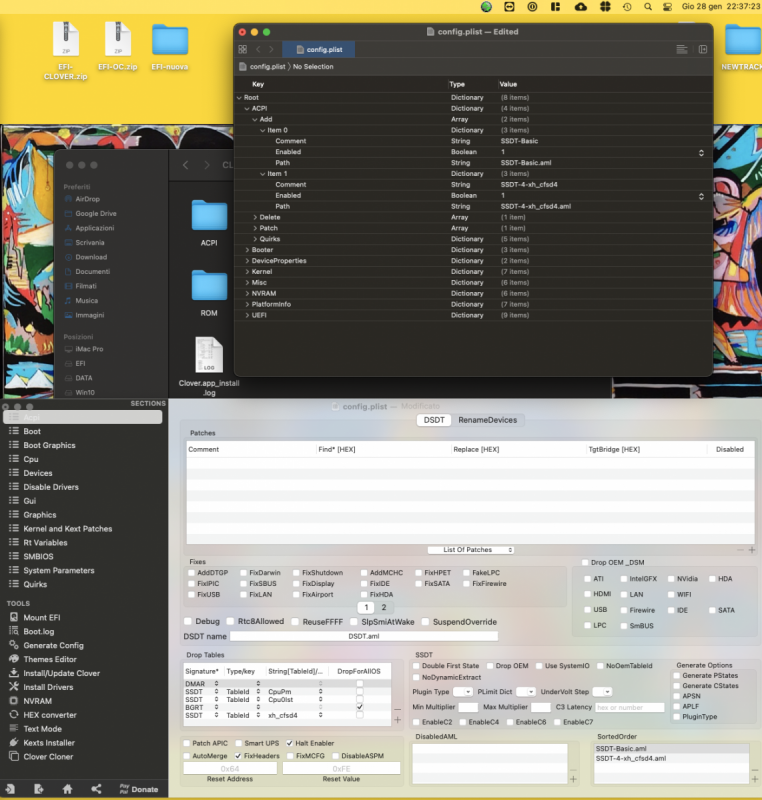This screenshot has height=800, width=762.
Task: Collapse the Root dictionary row
Action: (239, 97)
